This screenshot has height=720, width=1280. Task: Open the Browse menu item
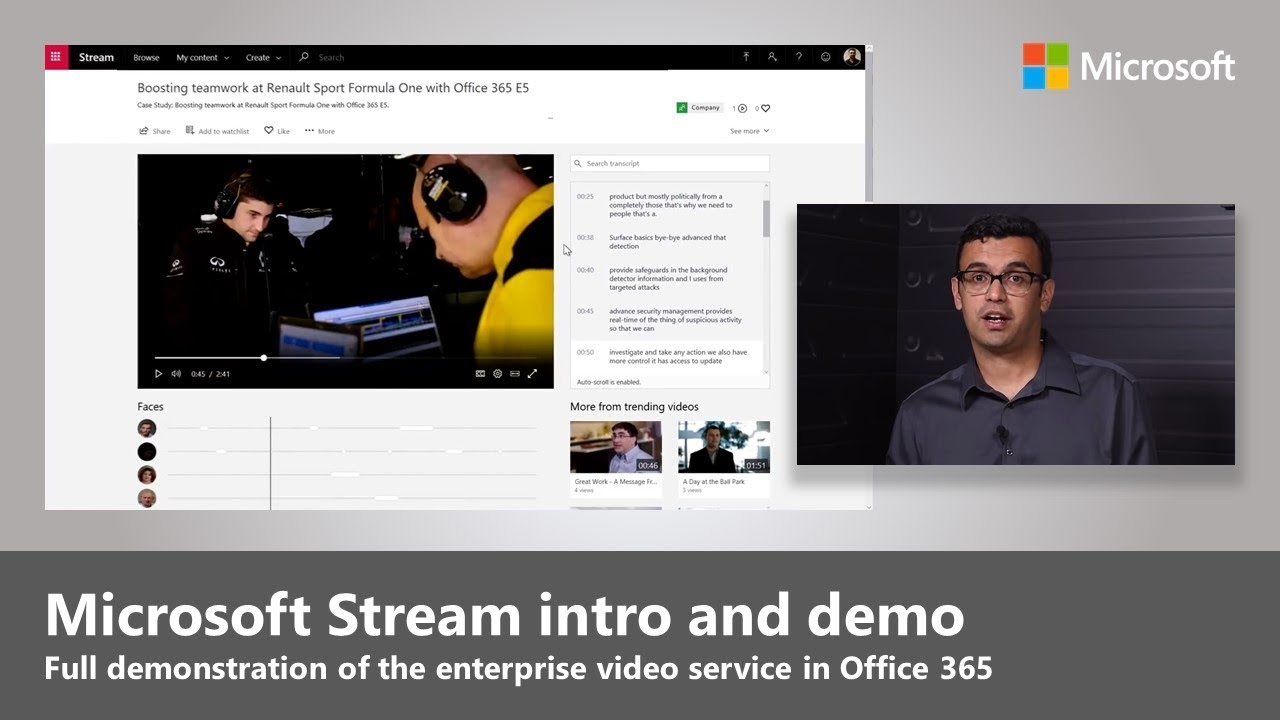click(x=146, y=58)
